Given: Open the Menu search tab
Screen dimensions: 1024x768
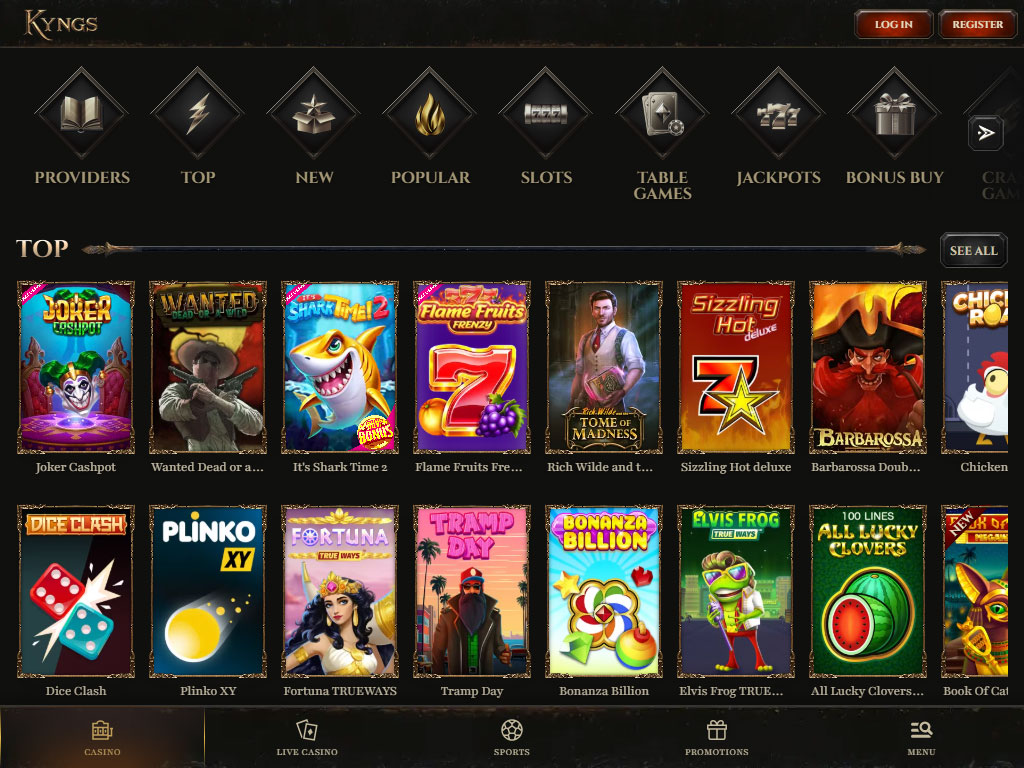Looking at the screenshot, I should pos(921,738).
